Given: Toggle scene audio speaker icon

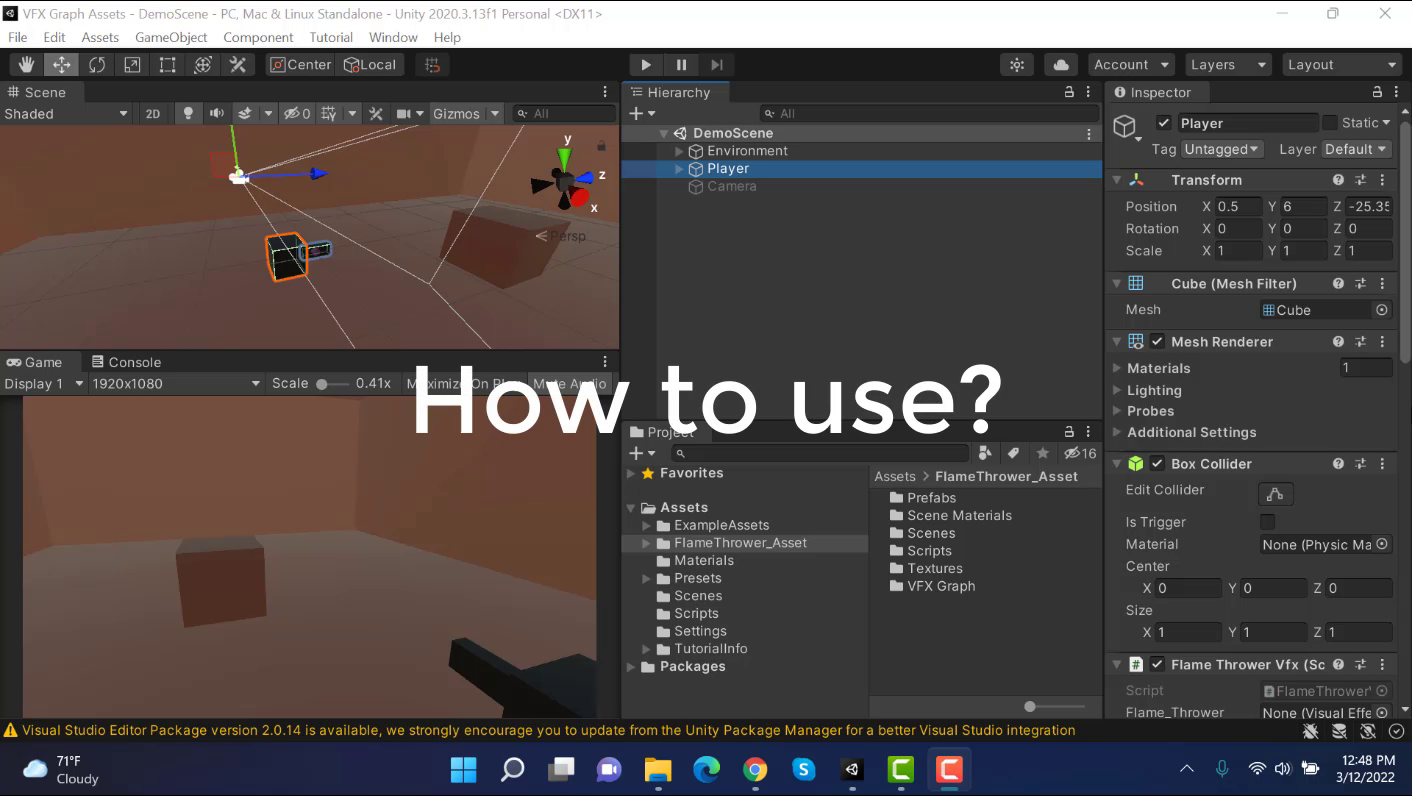Looking at the screenshot, I should tap(216, 114).
